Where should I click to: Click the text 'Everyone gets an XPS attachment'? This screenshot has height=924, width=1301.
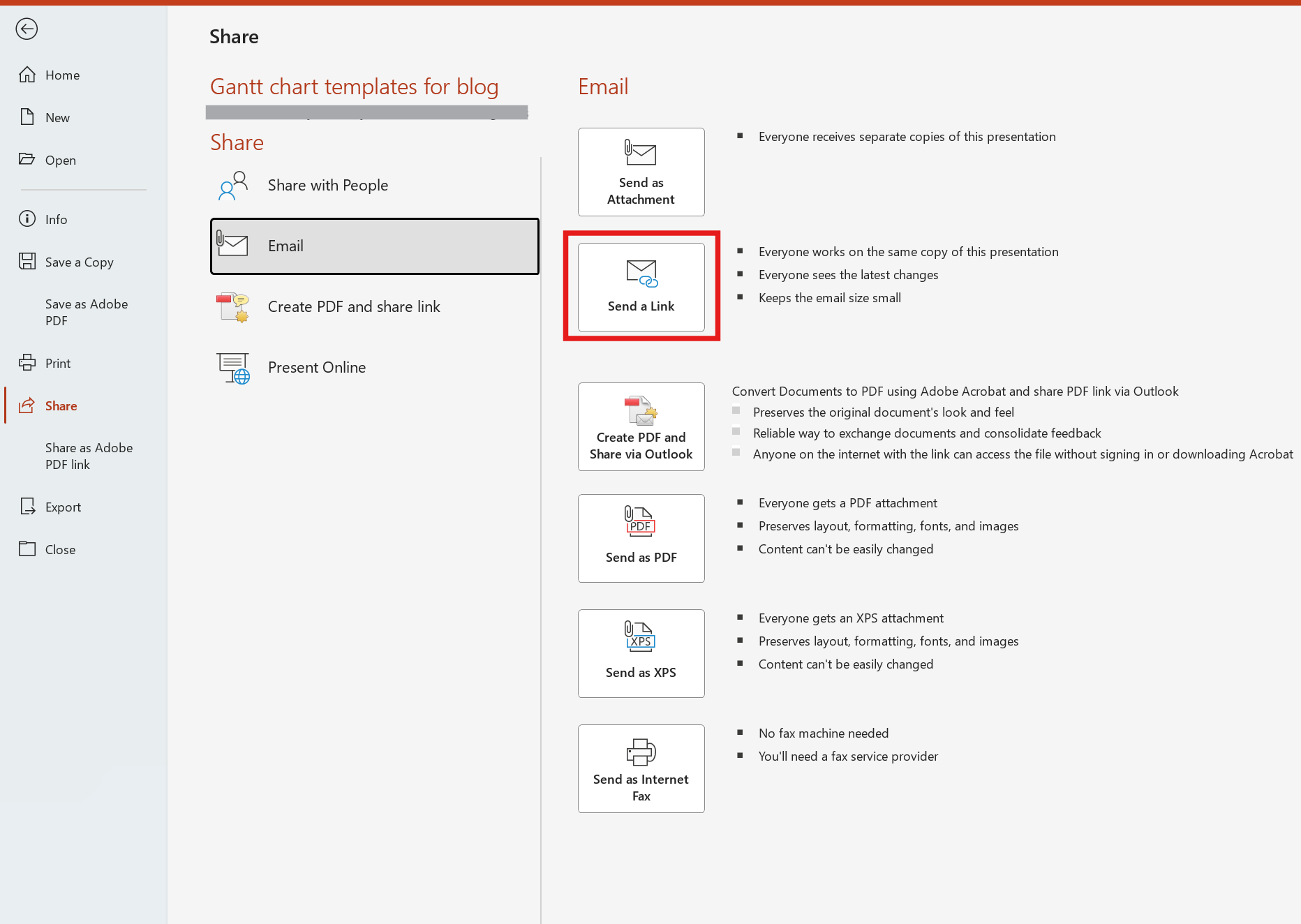[851, 618]
